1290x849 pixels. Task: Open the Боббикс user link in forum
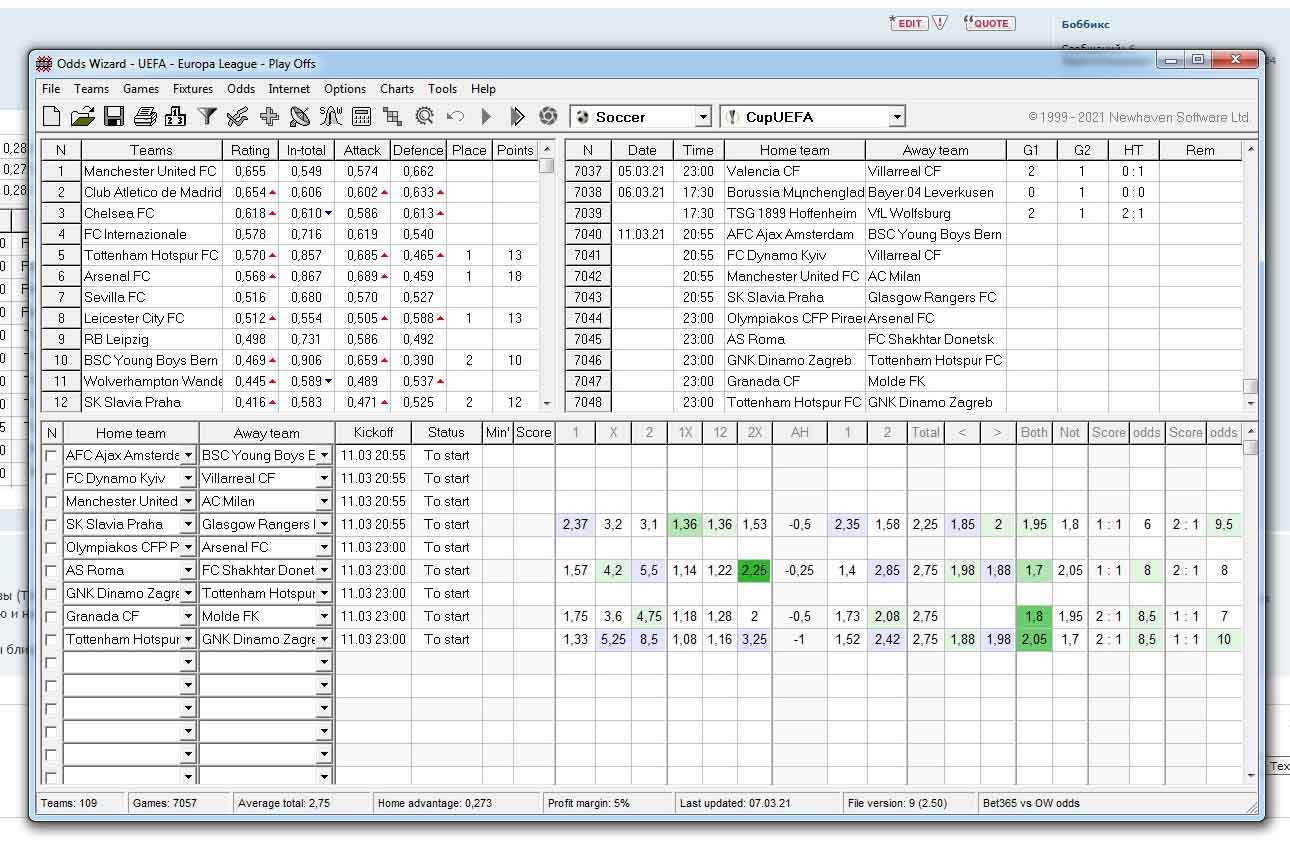click(x=1085, y=24)
